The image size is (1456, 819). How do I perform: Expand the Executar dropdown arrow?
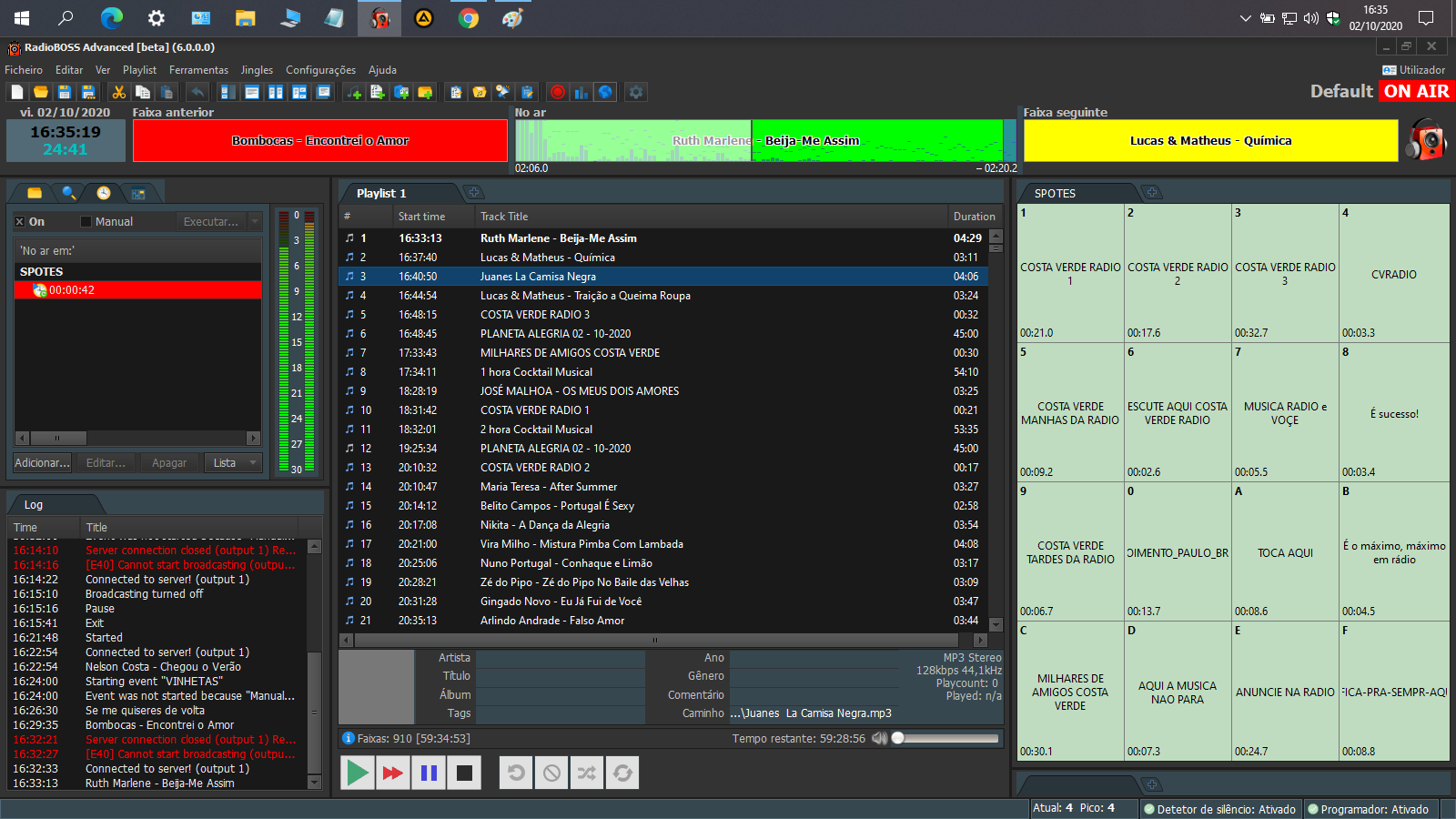(x=255, y=221)
